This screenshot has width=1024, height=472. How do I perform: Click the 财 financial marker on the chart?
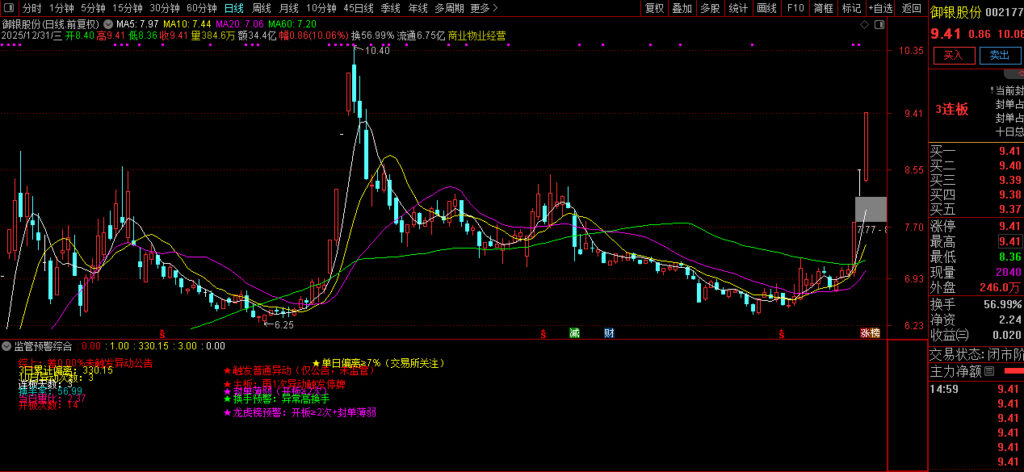coord(609,332)
